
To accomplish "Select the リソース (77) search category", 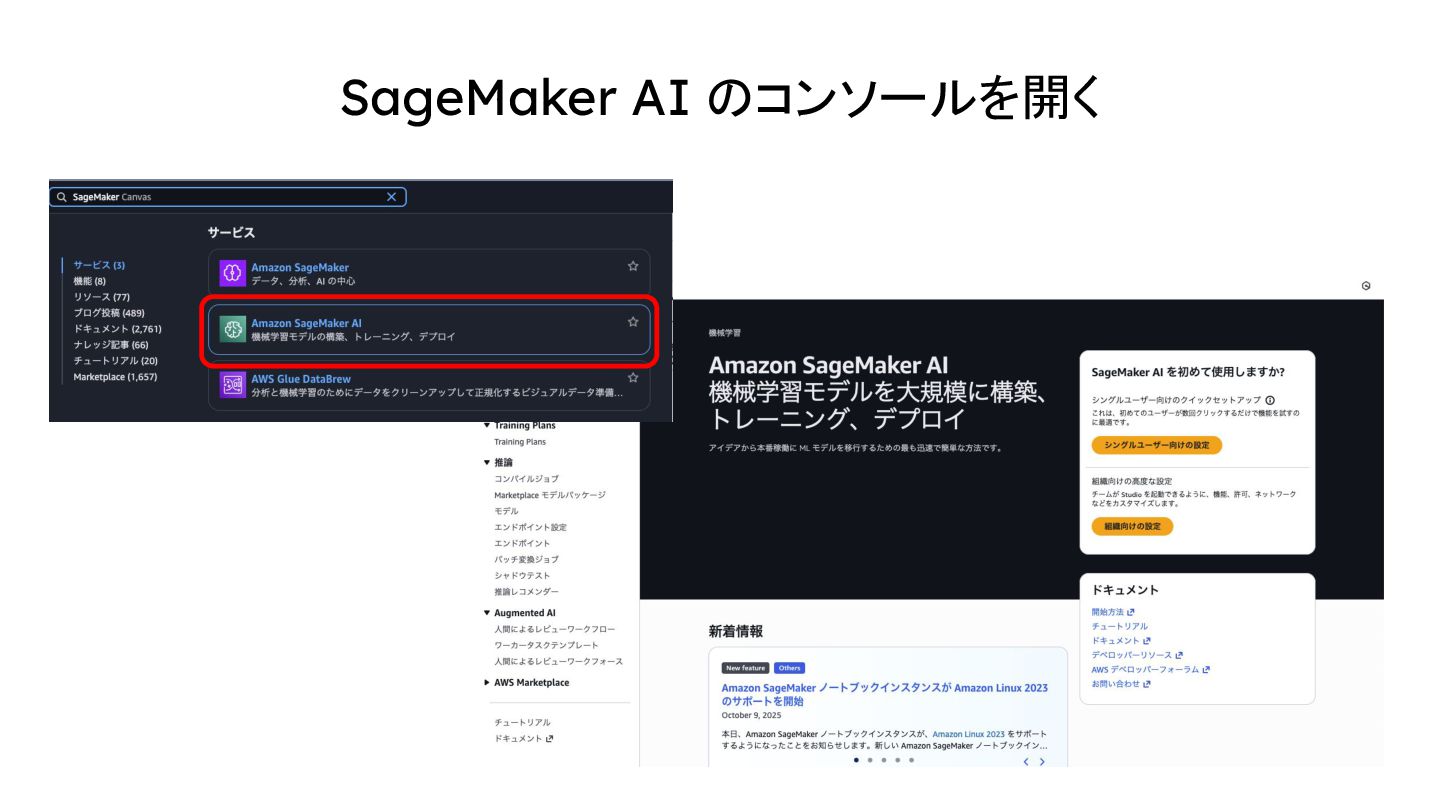I will 101,297.
